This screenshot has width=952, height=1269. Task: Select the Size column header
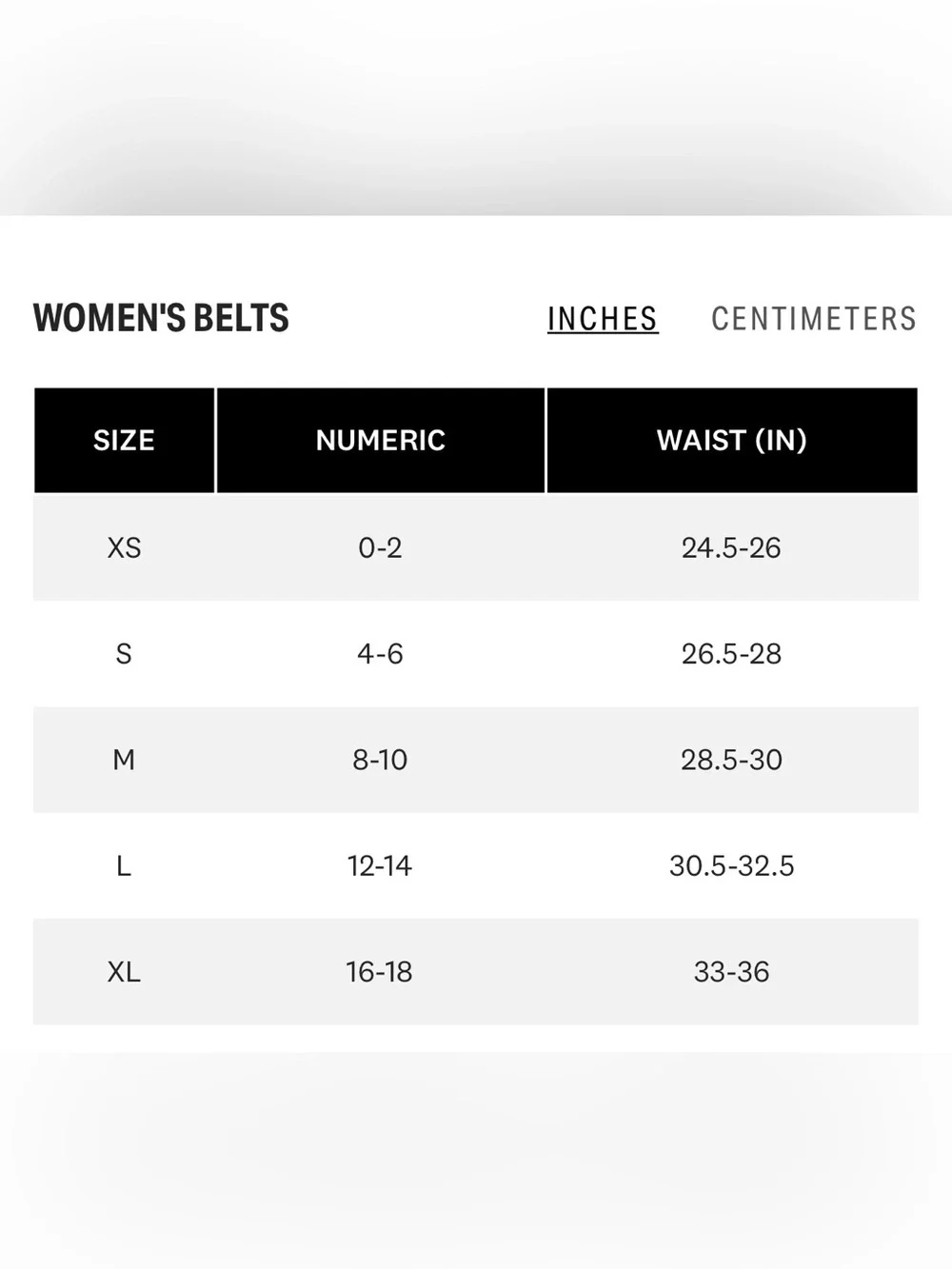pyautogui.click(x=124, y=440)
